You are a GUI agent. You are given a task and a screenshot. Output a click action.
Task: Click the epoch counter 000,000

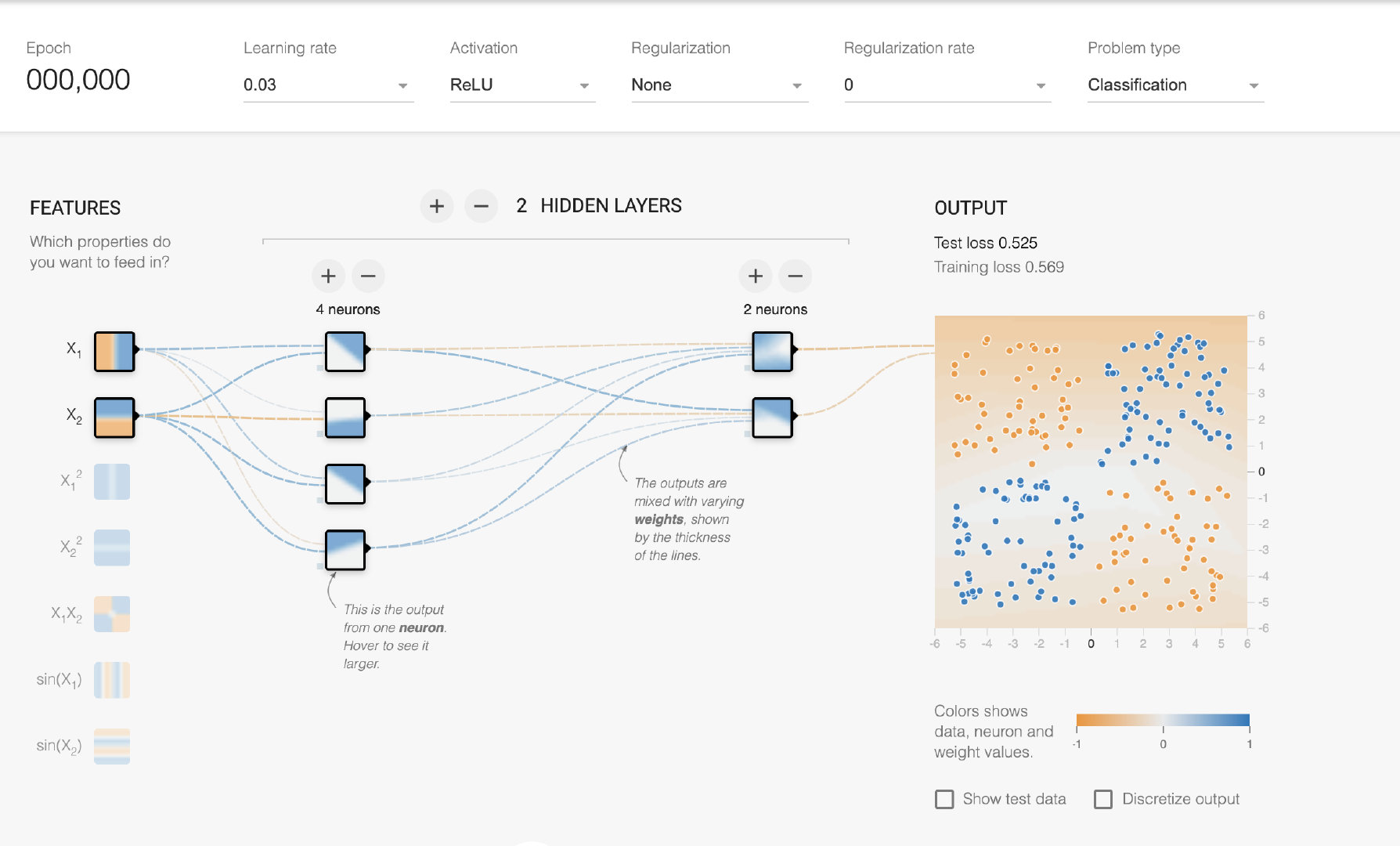(x=78, y=80)
